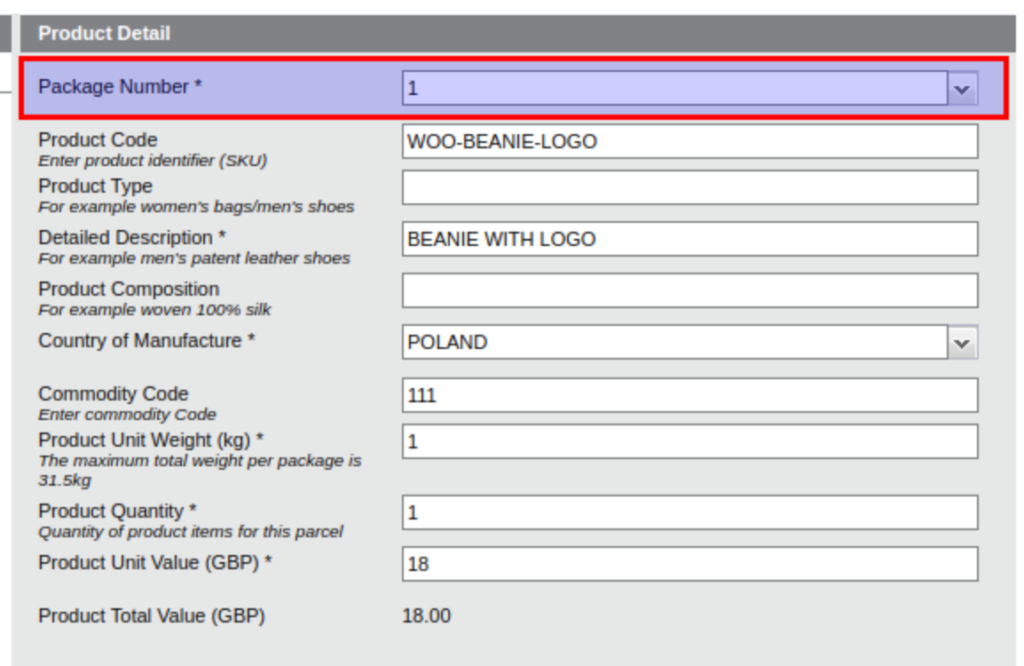Screen dimensions: 1024x666
Task: Click the Product Type label
Action: pyautogui.click(x=95, y=186)
